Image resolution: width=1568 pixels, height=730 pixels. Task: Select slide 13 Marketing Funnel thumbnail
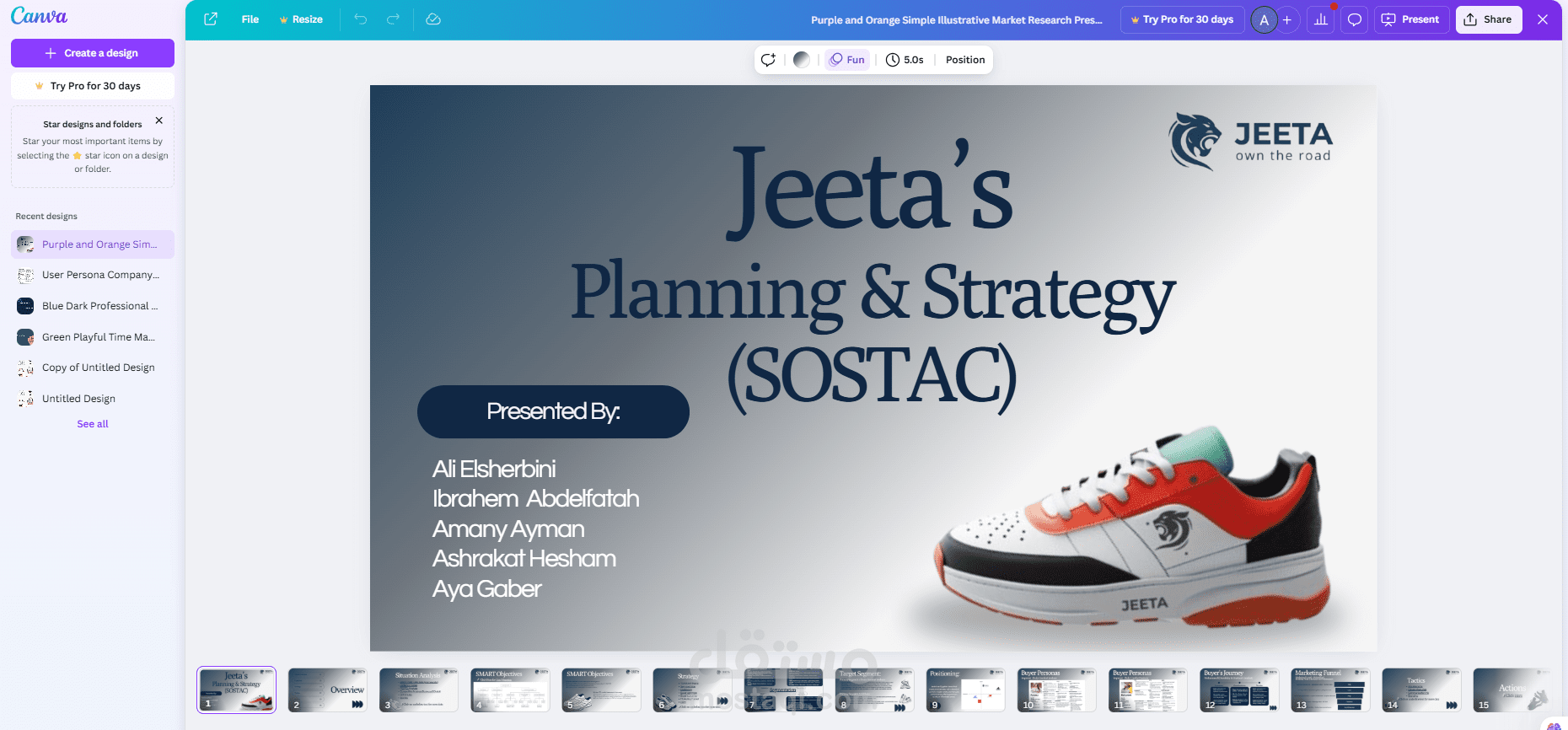click(x=1330, y=690)
